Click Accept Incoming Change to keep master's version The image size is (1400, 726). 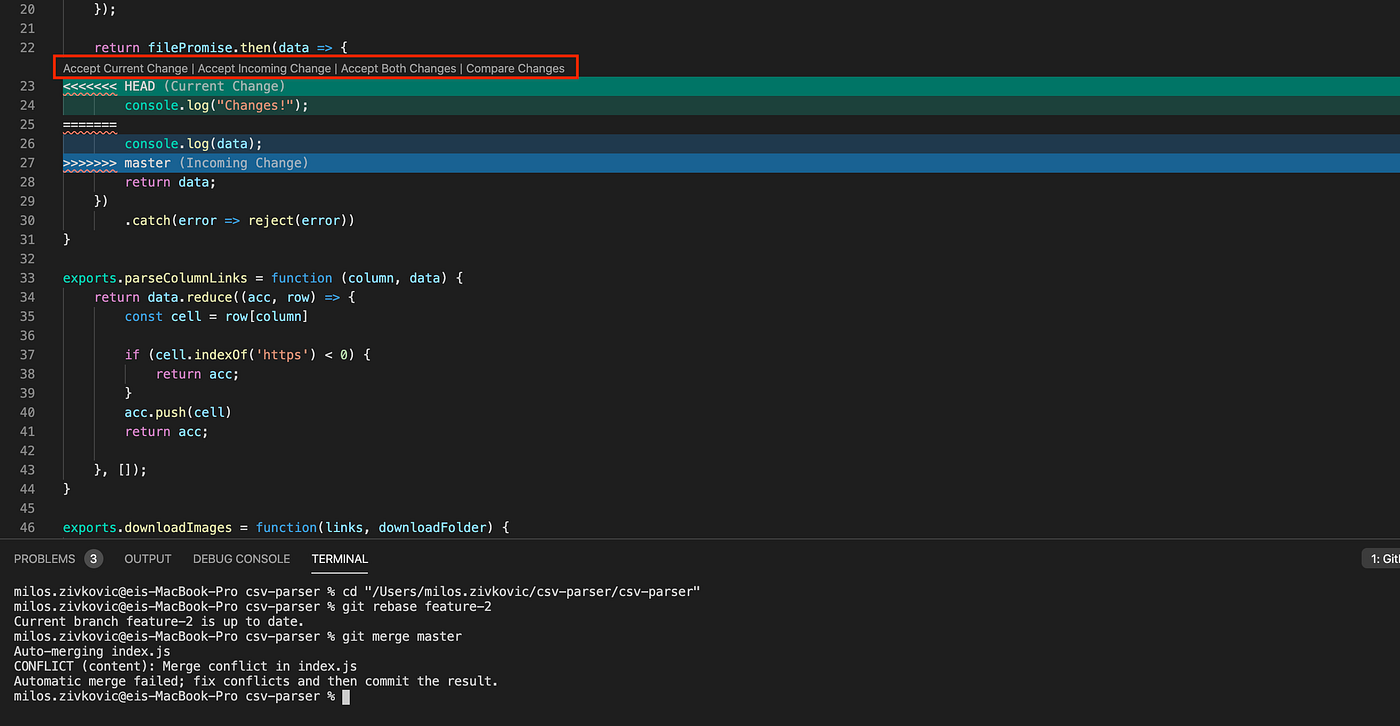click(x=263, y=68)
